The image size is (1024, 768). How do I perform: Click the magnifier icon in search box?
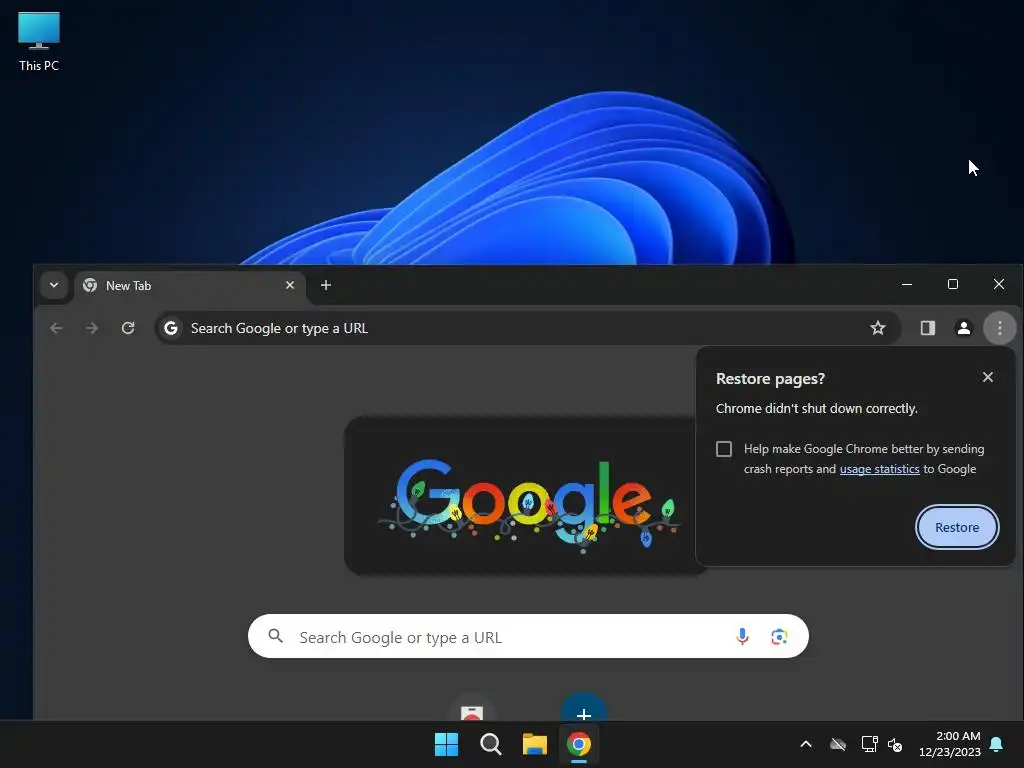[276, 636]
